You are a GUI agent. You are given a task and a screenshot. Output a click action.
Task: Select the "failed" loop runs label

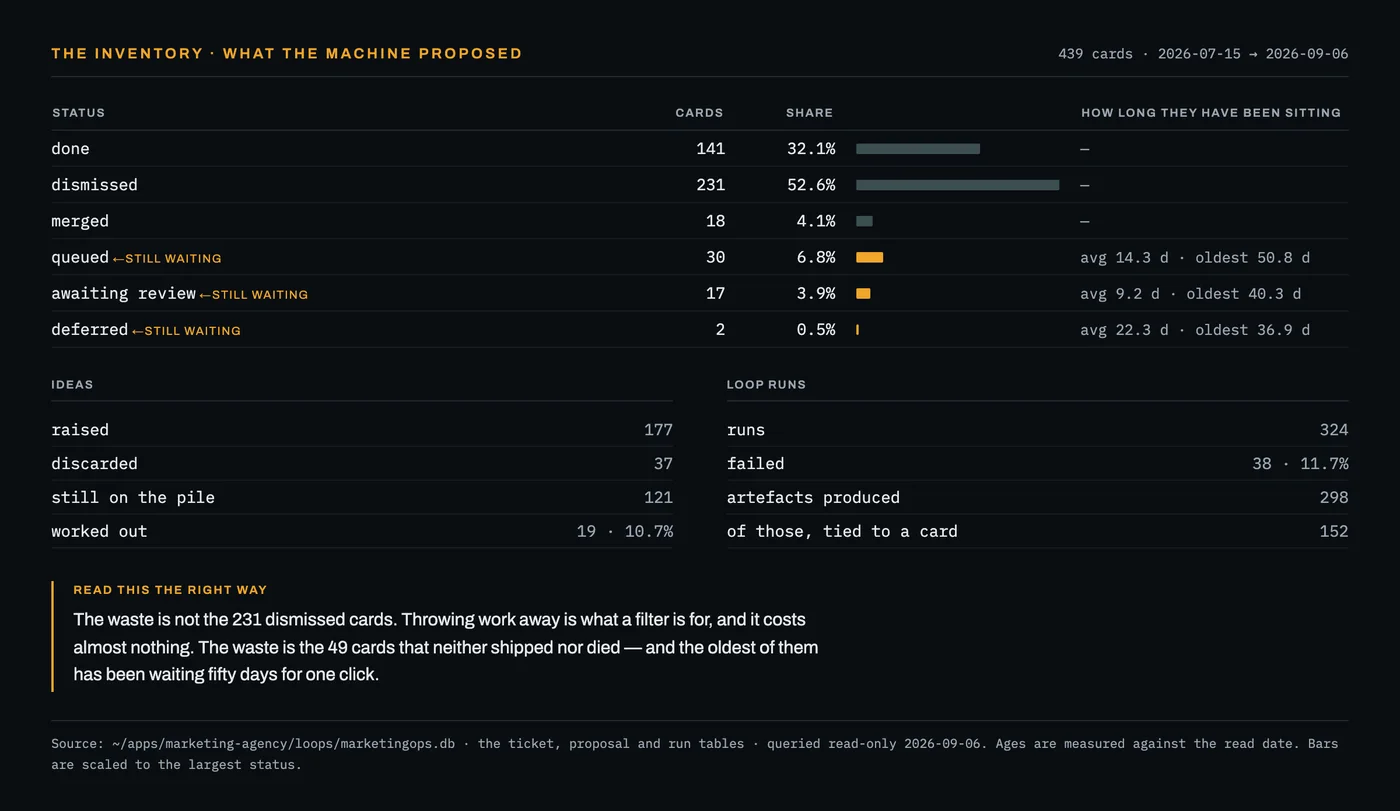pyautogui.click(x=756, y=464)
